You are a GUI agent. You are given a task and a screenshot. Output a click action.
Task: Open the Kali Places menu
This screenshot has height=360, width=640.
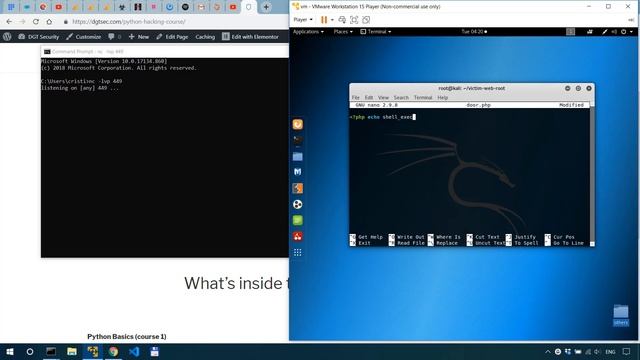tap(343, 31)
